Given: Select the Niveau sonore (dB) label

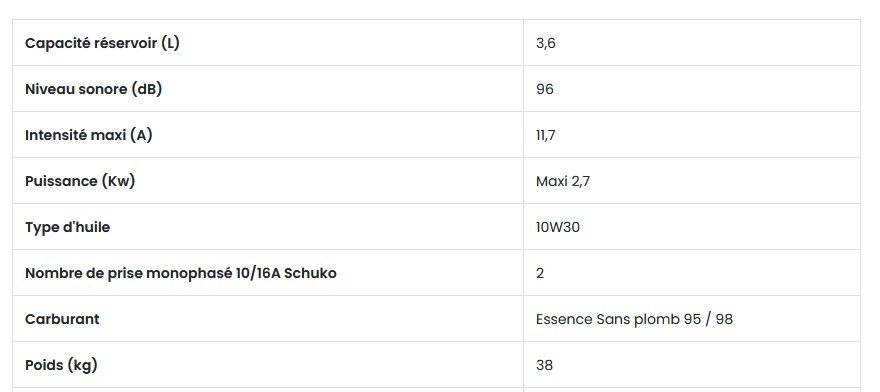Looking at the screenshot, I should pos(94,89).
